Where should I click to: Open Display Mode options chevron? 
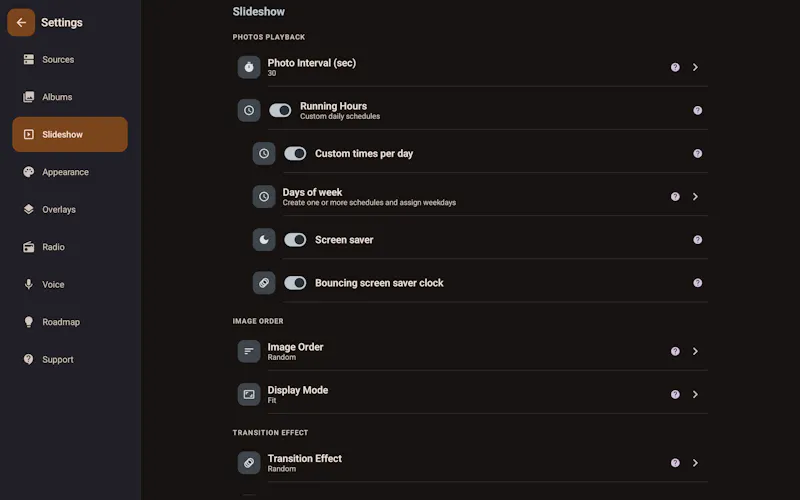point(695,394)
